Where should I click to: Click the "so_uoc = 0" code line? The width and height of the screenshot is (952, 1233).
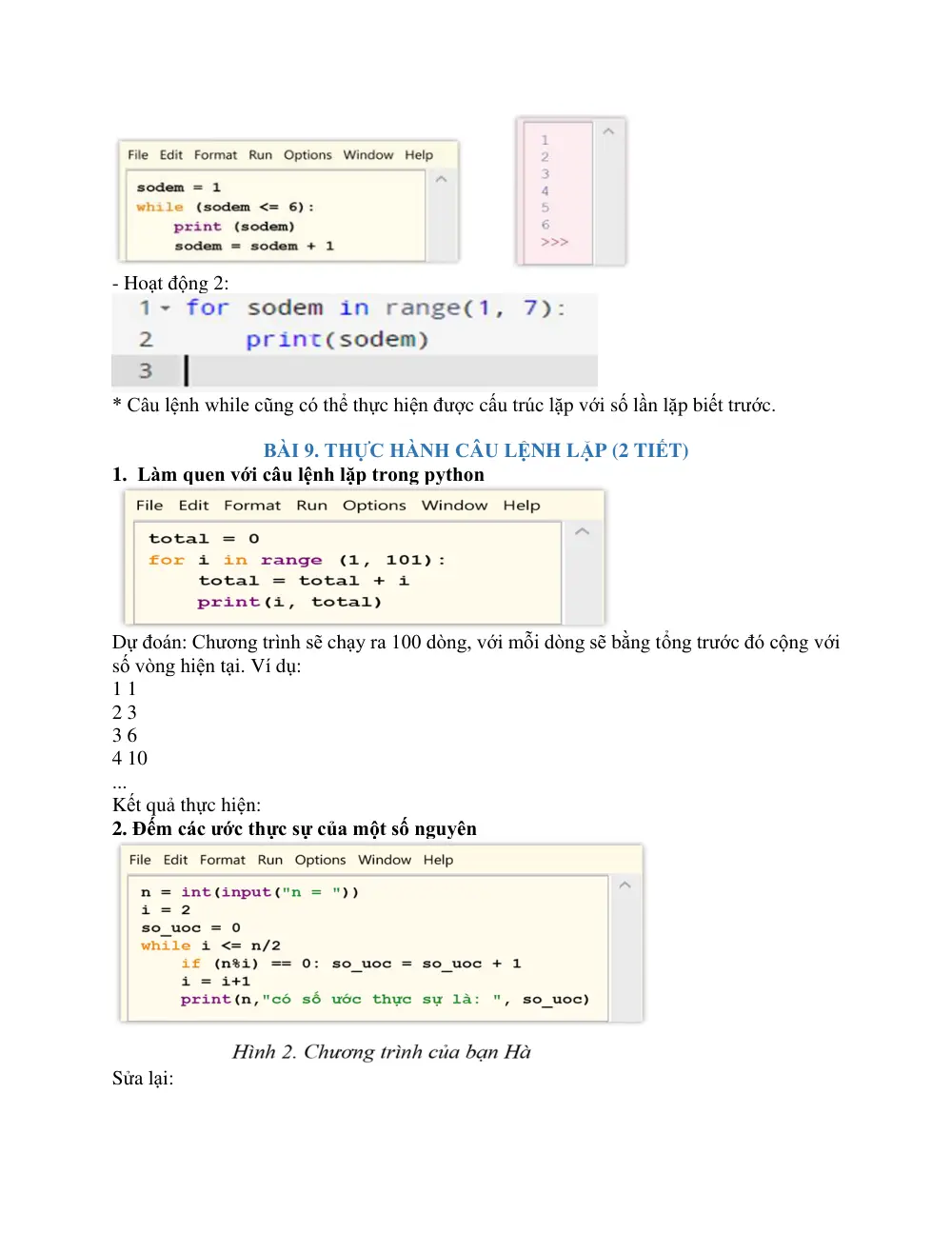pos(190,927)
